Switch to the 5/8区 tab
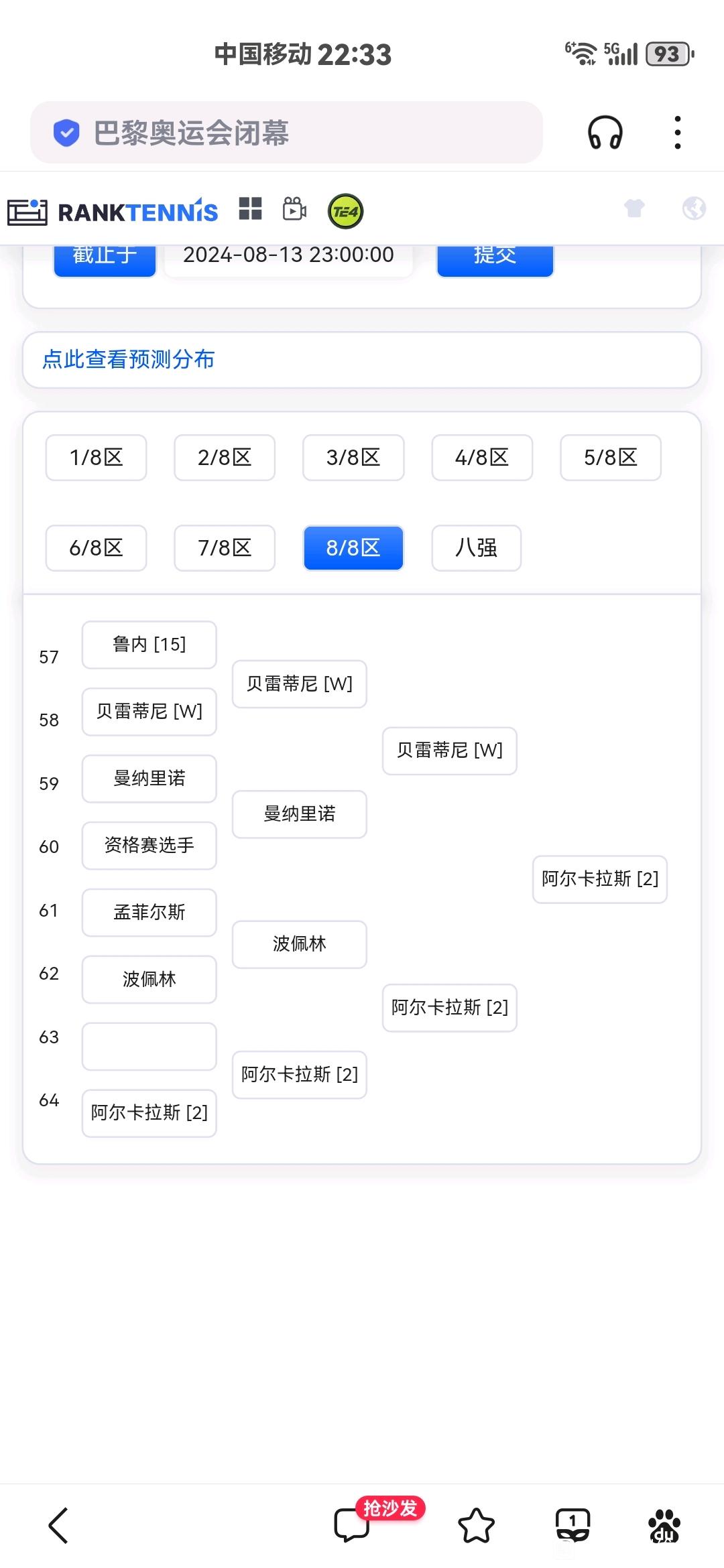This screenshot has height=1568, width=724. [x=611, y=458]
